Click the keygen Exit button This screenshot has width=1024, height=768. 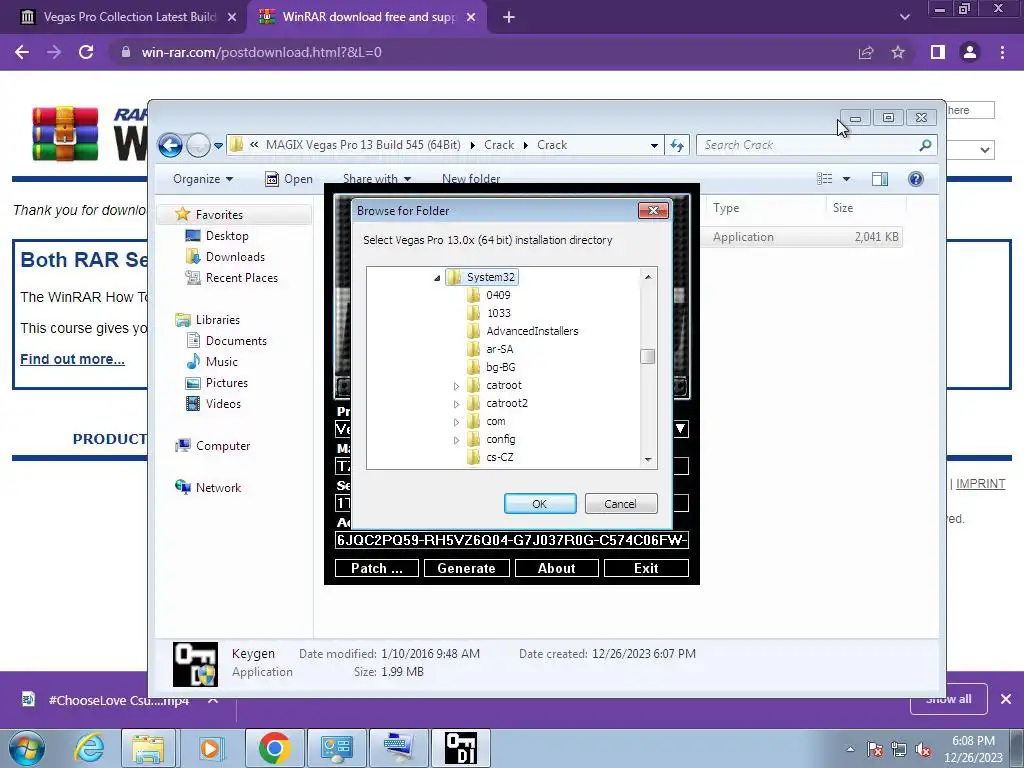pos(646,568)
